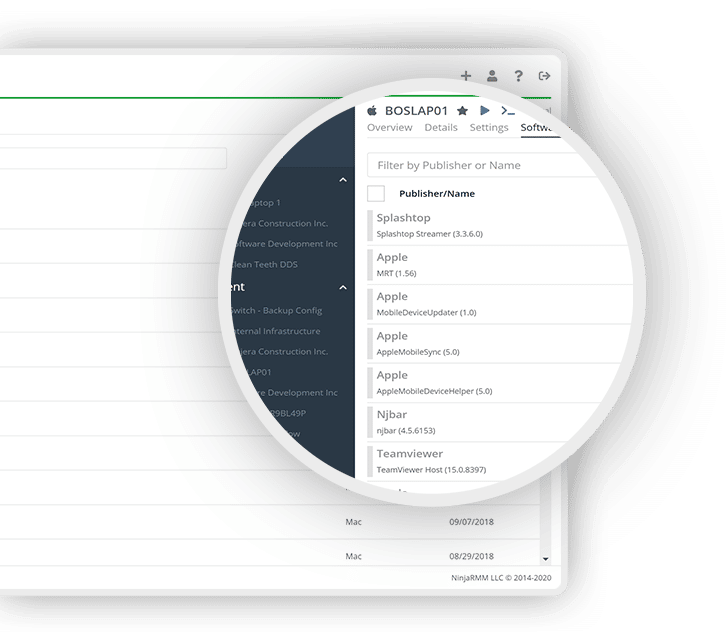
Task: Click the Apple logo next to BOSLAP01
Action: point(372,111)
